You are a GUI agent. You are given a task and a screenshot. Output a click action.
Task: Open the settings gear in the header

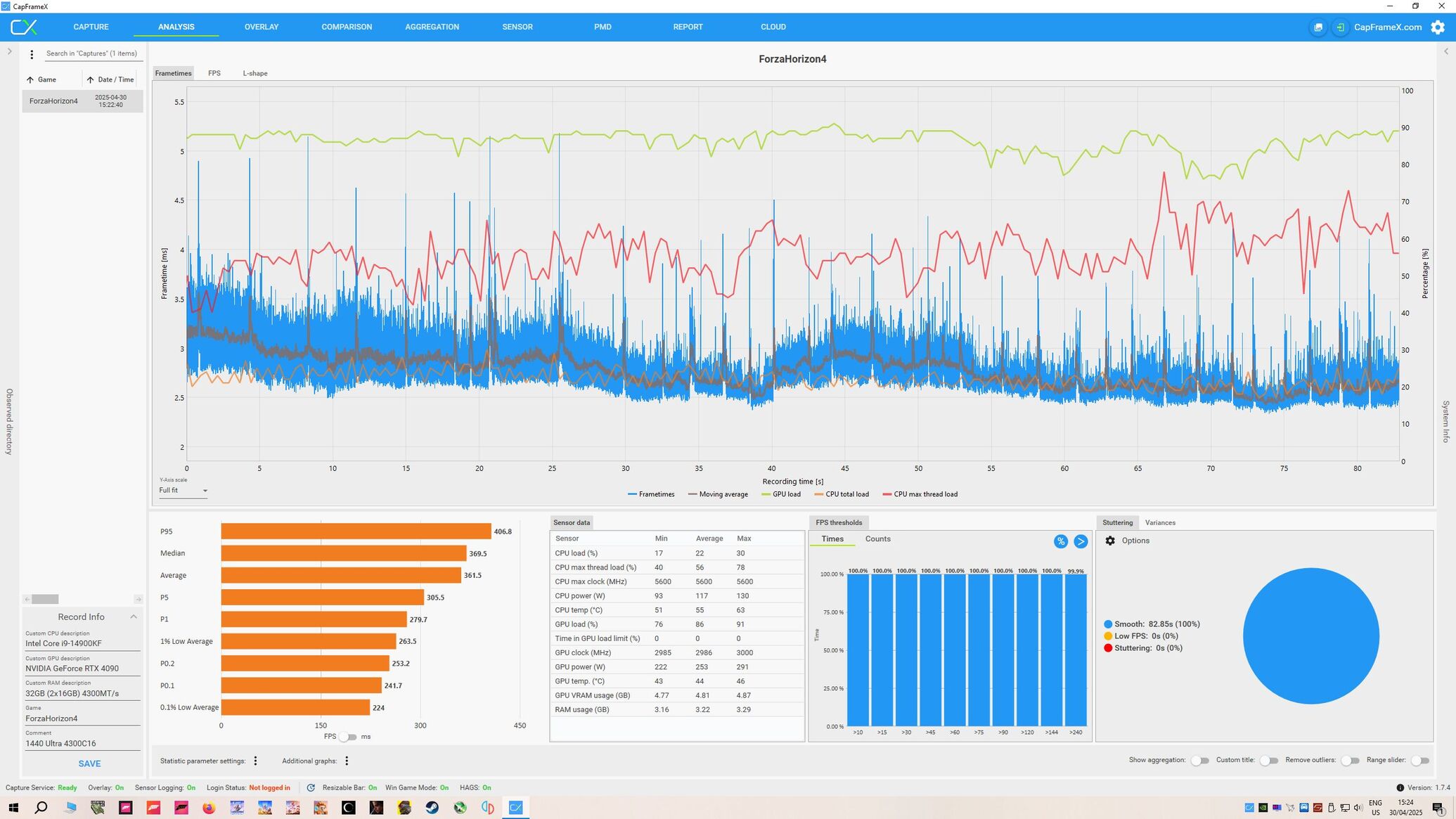(1438, 27)
